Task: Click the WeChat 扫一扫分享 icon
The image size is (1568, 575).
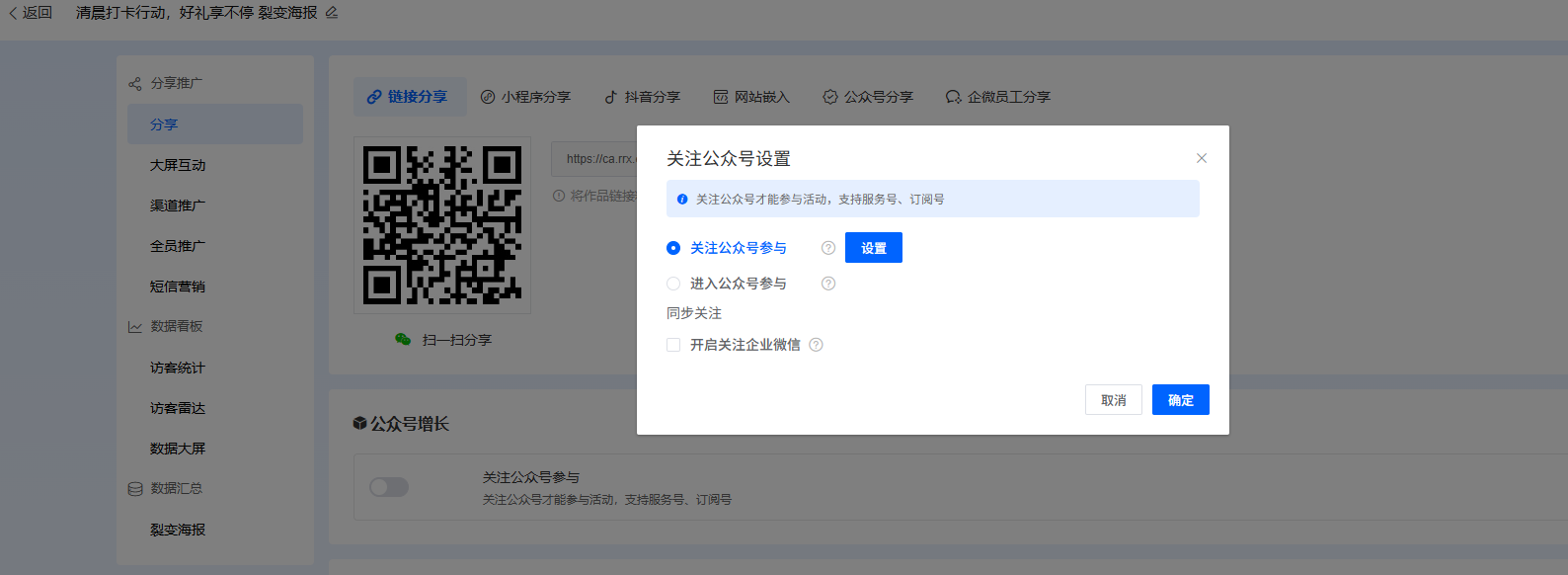Action: [403, 339]
